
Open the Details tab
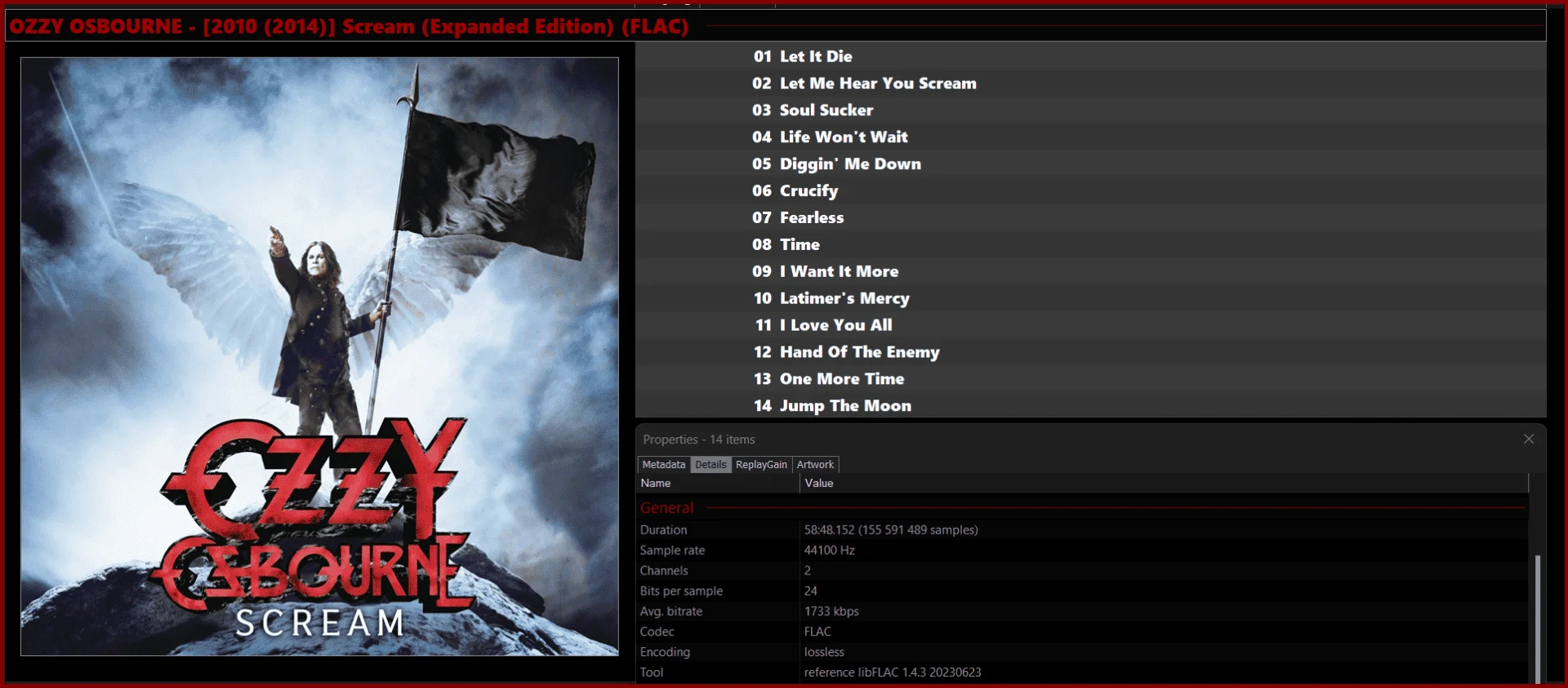(x=710, y=465)
